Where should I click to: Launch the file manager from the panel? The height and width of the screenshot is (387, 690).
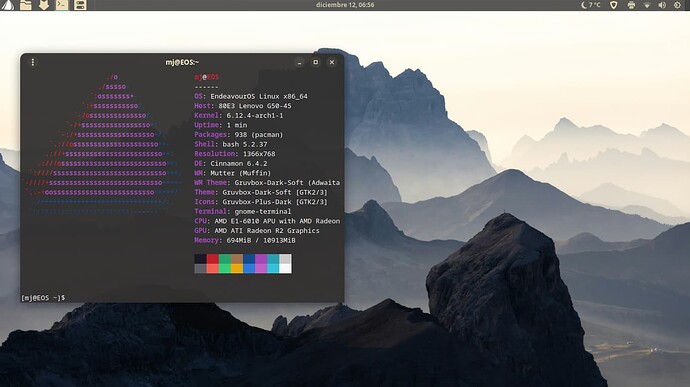click(26, 5)
